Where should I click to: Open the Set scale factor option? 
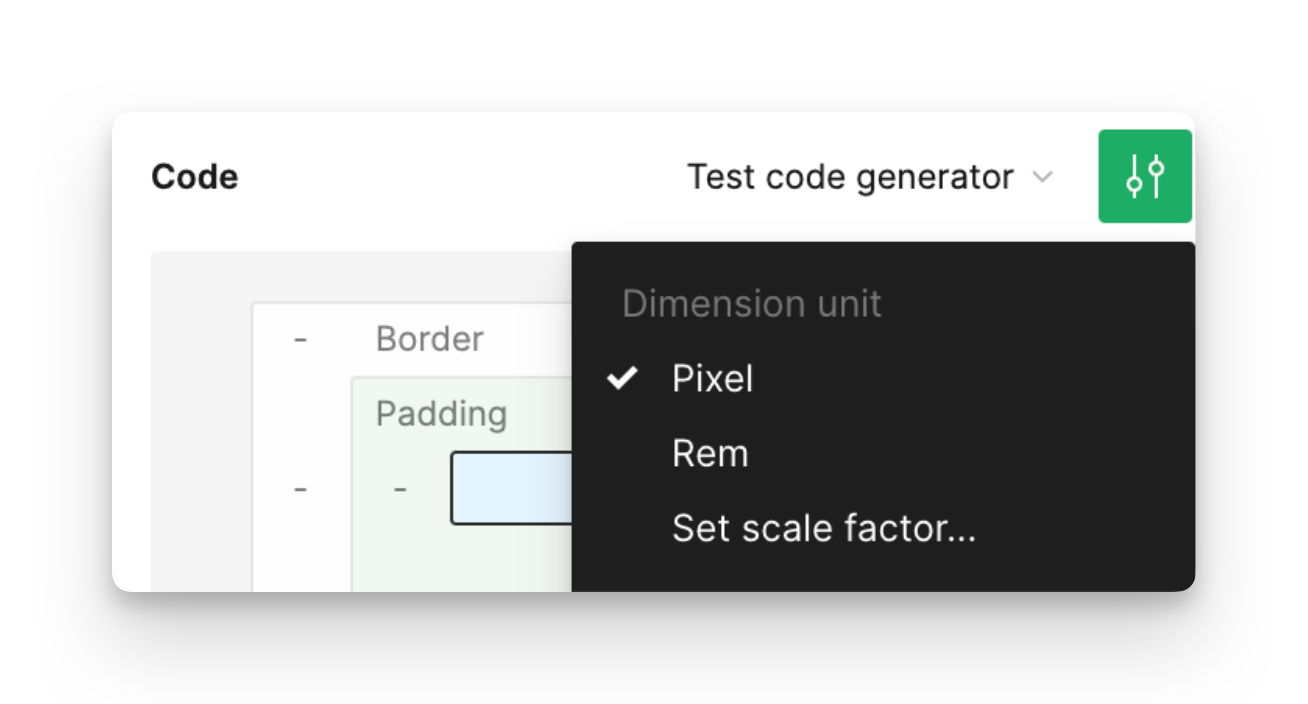click(x=883, y=528)
